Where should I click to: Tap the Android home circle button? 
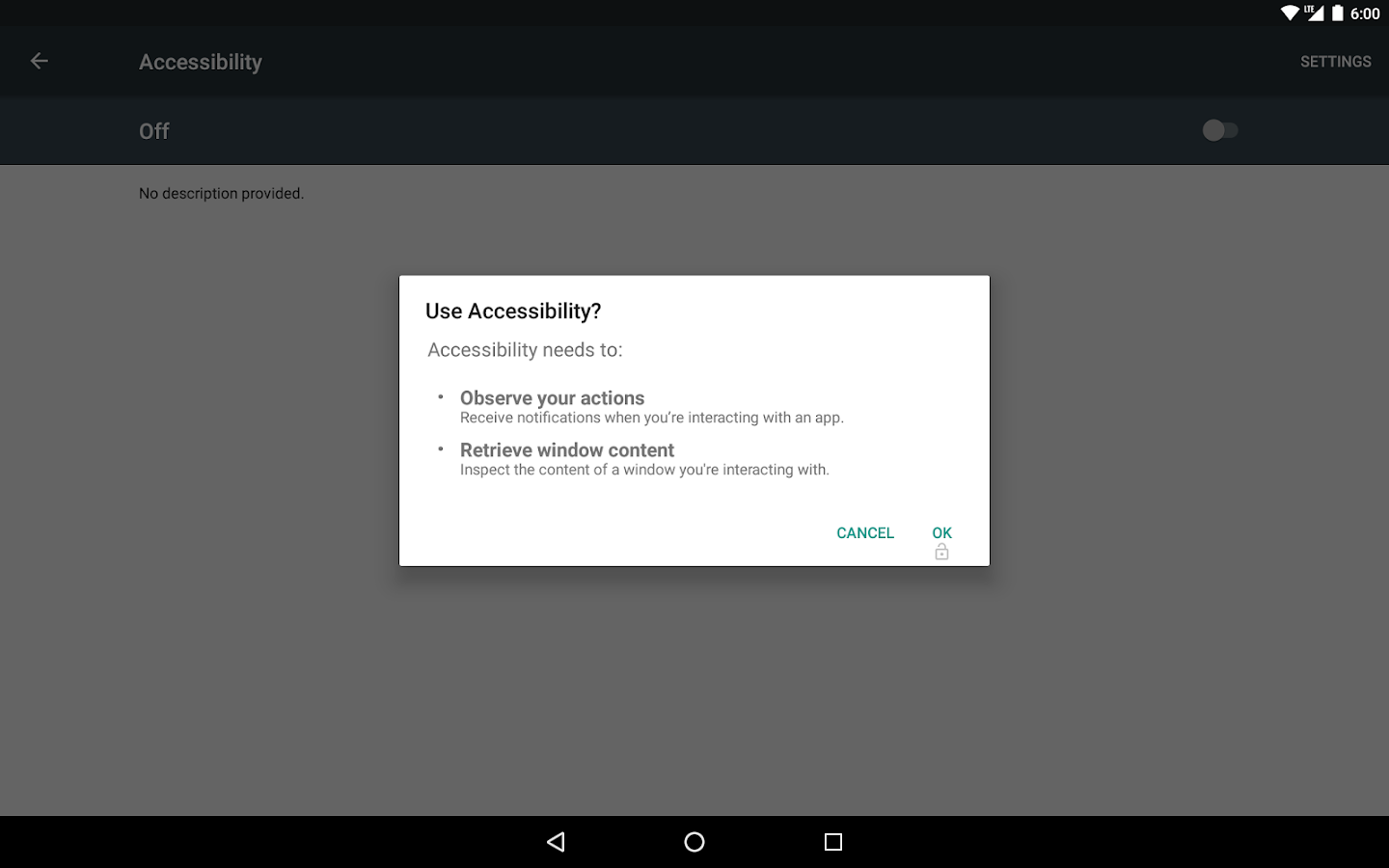pyautogui.click(x=694, y=842)
